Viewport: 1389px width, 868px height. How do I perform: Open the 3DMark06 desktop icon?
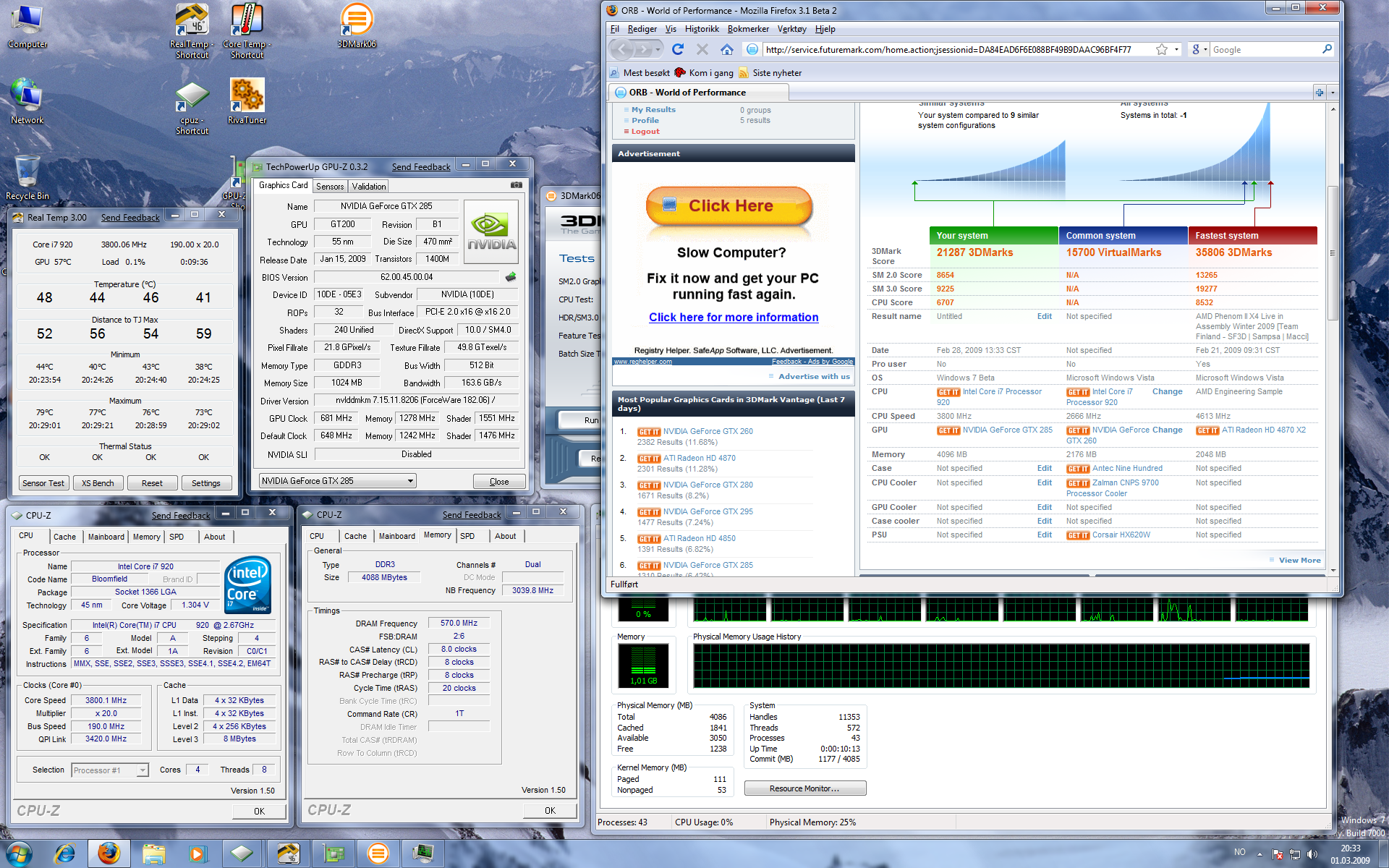coord(357,25)
